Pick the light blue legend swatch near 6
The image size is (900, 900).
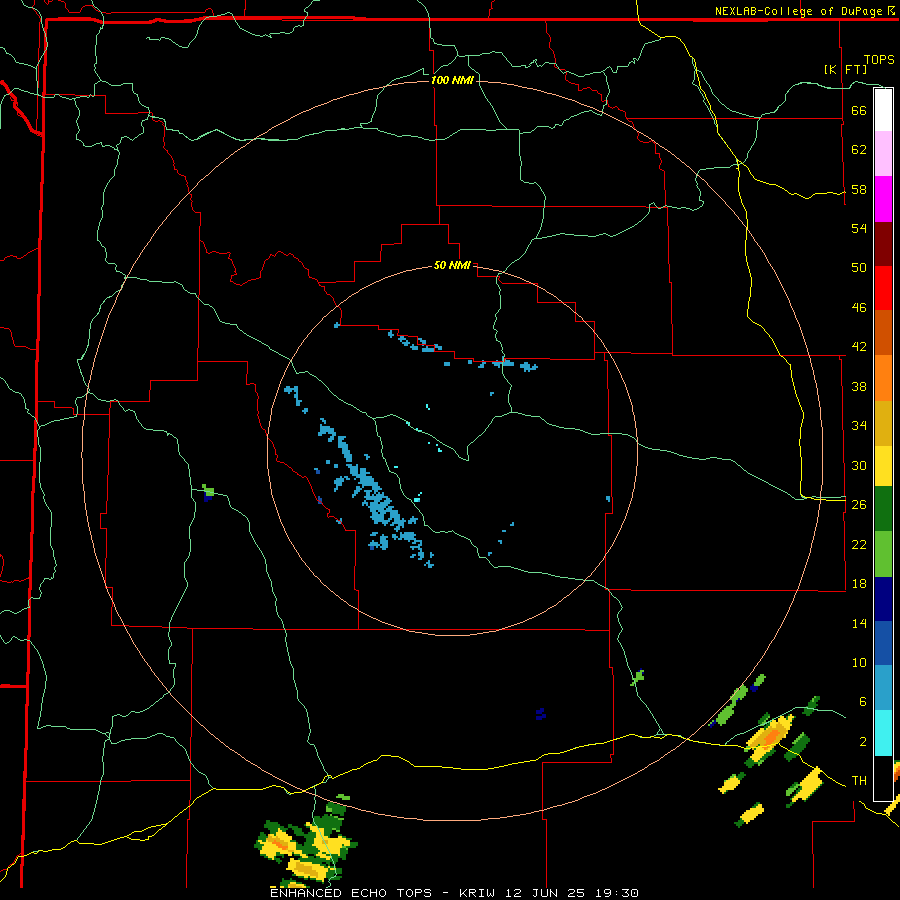883,688
